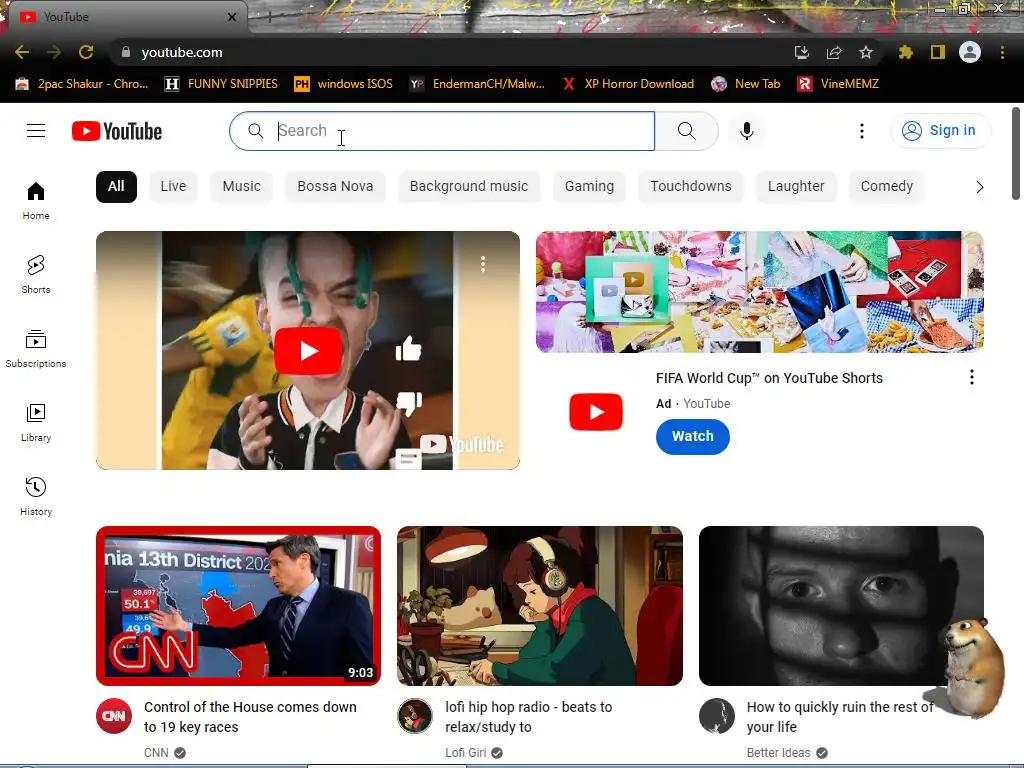
Task: Go back with the browser back arrow
Action: pyautogui.click(x=22, y=52)
